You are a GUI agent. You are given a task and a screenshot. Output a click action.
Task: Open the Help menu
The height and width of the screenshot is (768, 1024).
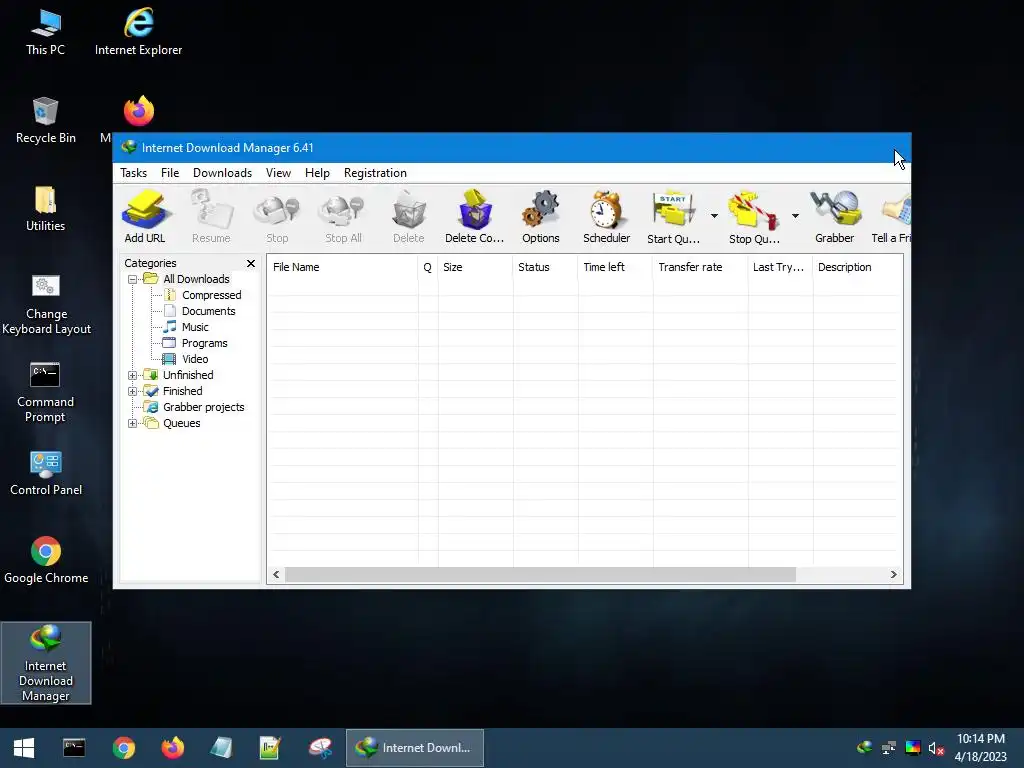317,173
